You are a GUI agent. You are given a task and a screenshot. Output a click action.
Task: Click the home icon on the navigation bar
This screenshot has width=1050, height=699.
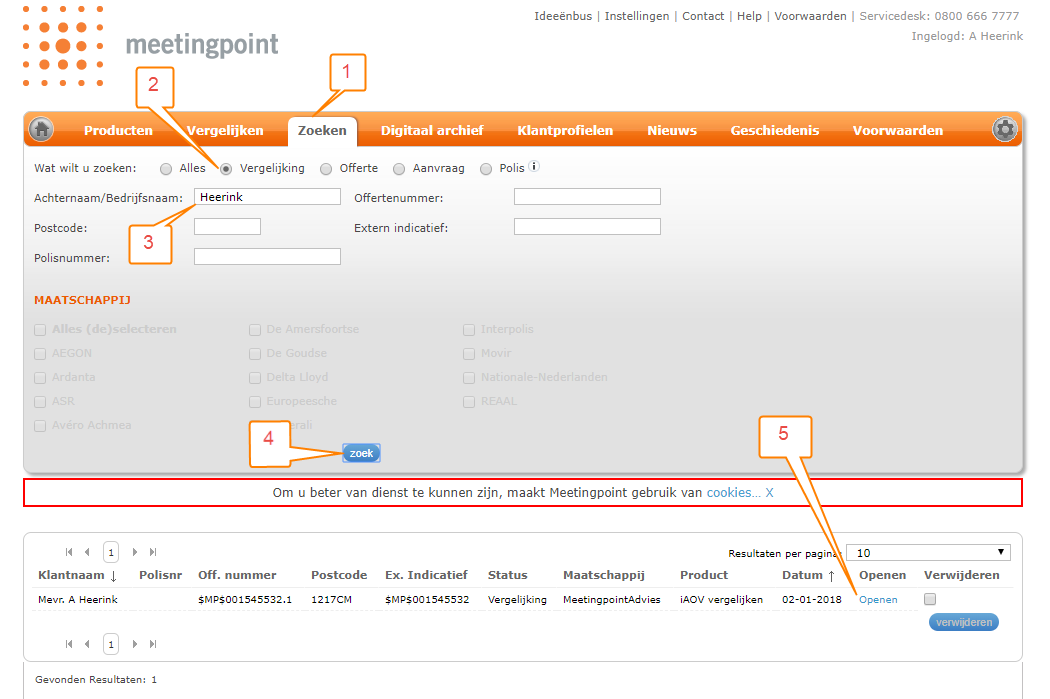pyautogui.click(x=40, y=129)
